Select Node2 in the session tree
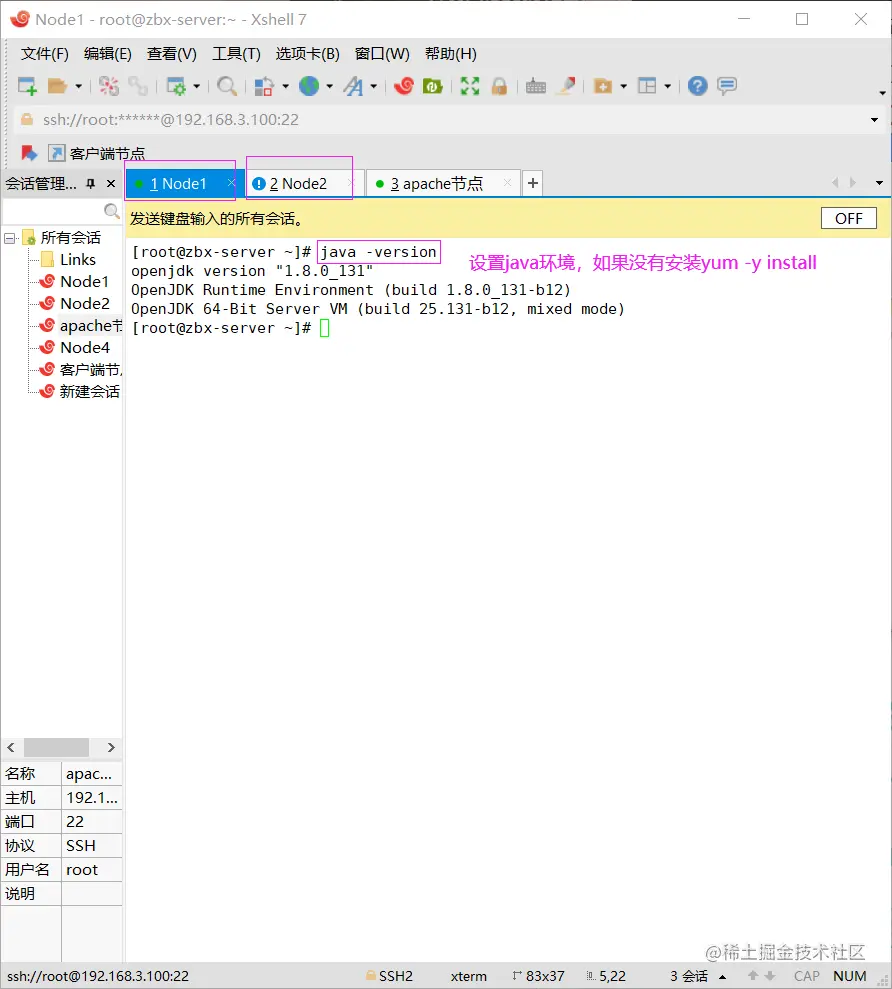The image size is (892, 989). coord(85,303)
